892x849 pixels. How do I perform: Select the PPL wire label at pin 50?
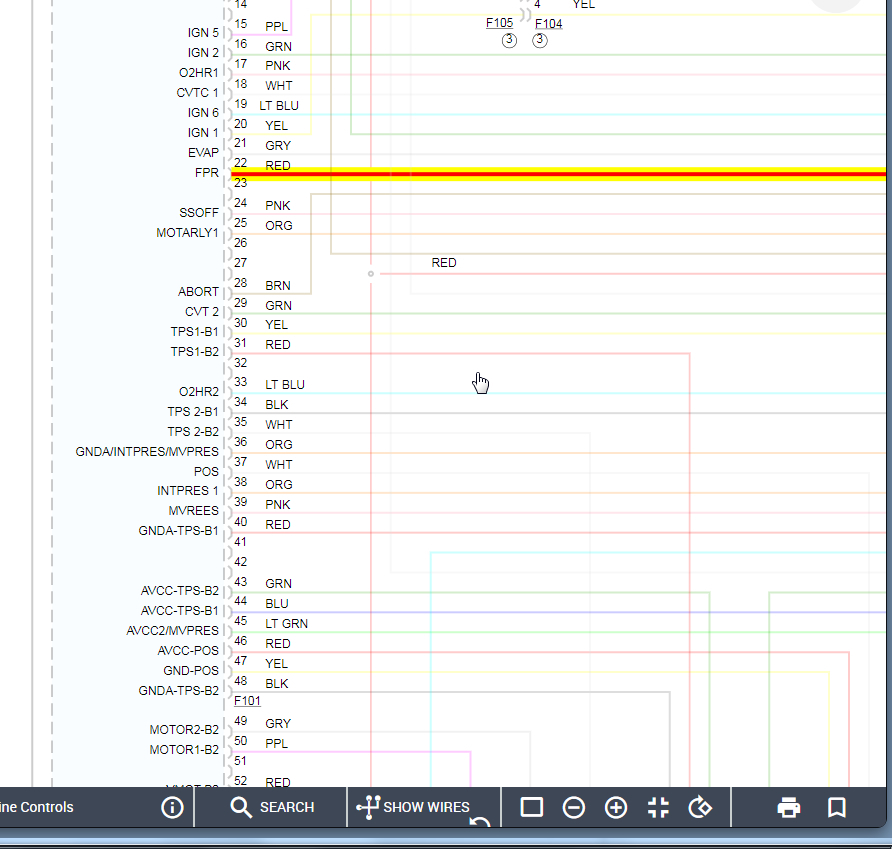pyautogui.click(x=276, y=743)
